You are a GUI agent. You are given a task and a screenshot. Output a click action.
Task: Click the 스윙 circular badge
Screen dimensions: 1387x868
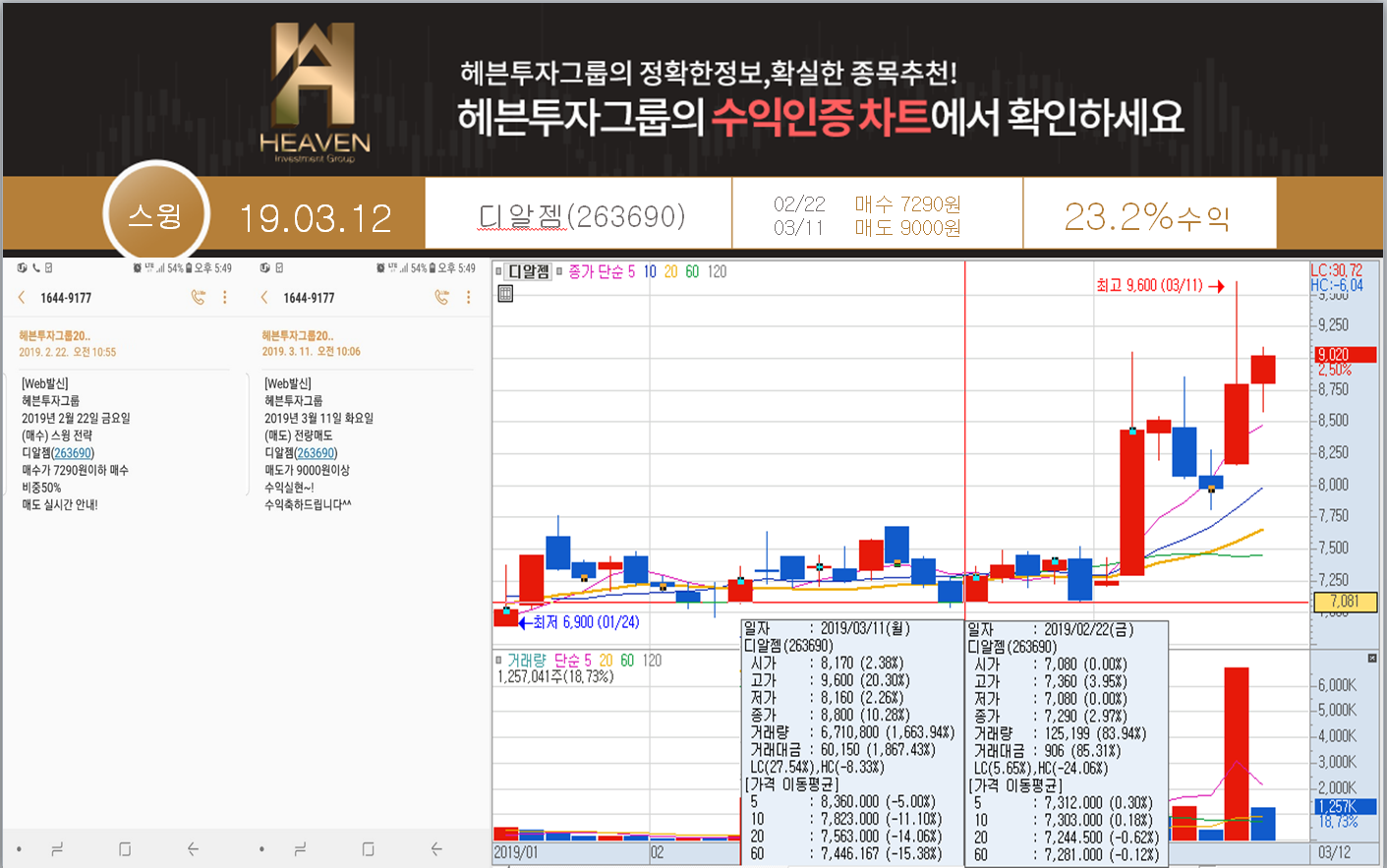[155, 214]
